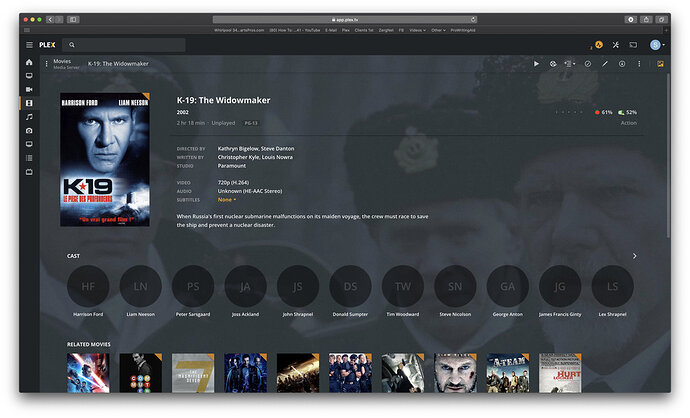
Task: Set a star rating for the movie
Action: (x=569, y=112)
